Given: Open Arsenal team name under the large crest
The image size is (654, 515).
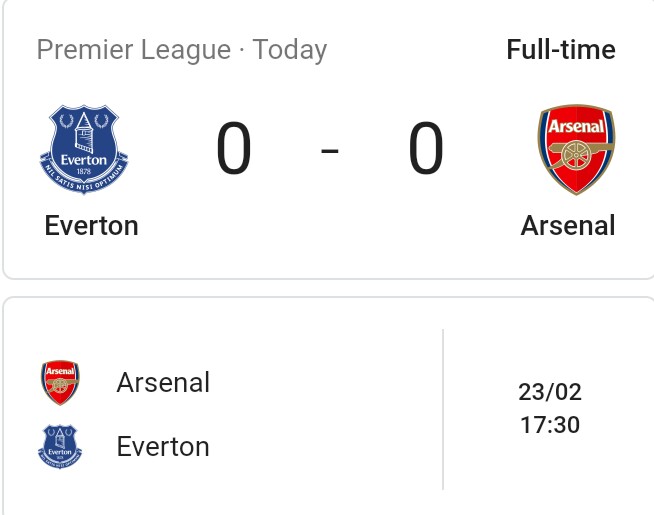Looking at the screenshot, I should (x=568, y=225).
